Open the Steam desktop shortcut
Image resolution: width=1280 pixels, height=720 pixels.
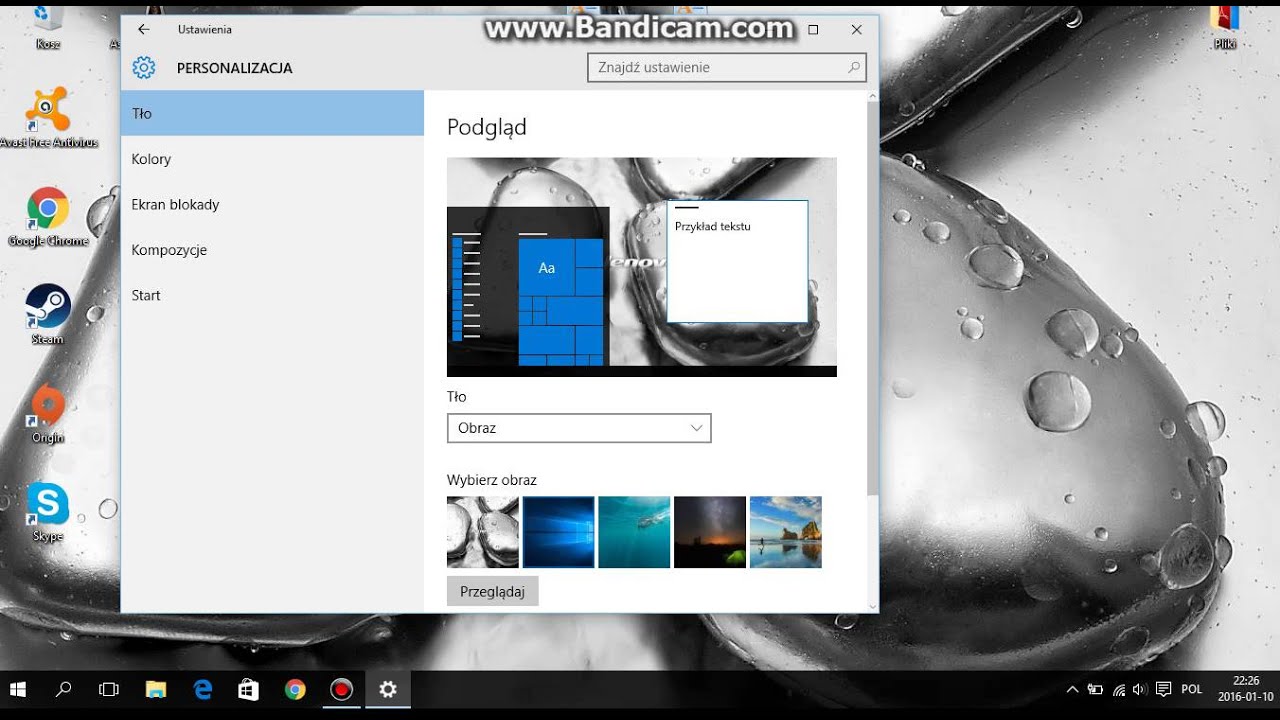pos(48,315)
